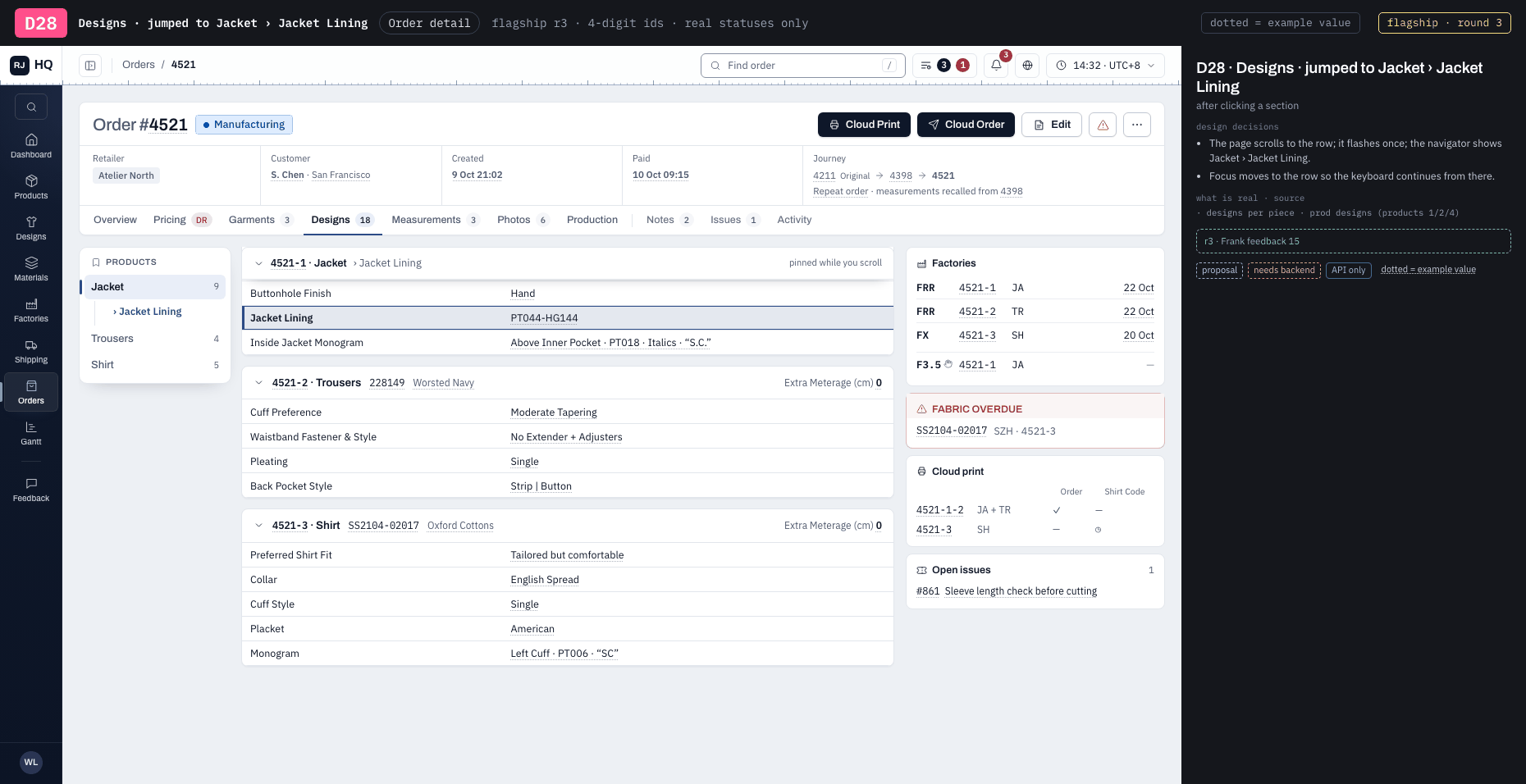Open Materials in the sidebar

pos(31,269)
